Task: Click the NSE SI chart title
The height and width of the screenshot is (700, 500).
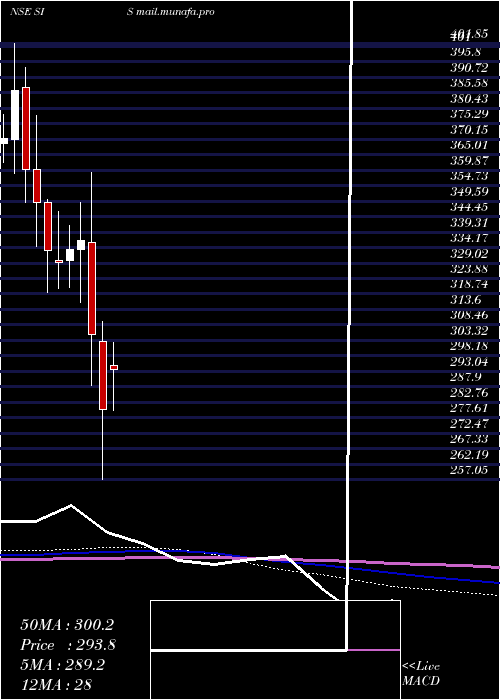Action: coord(29,12)
